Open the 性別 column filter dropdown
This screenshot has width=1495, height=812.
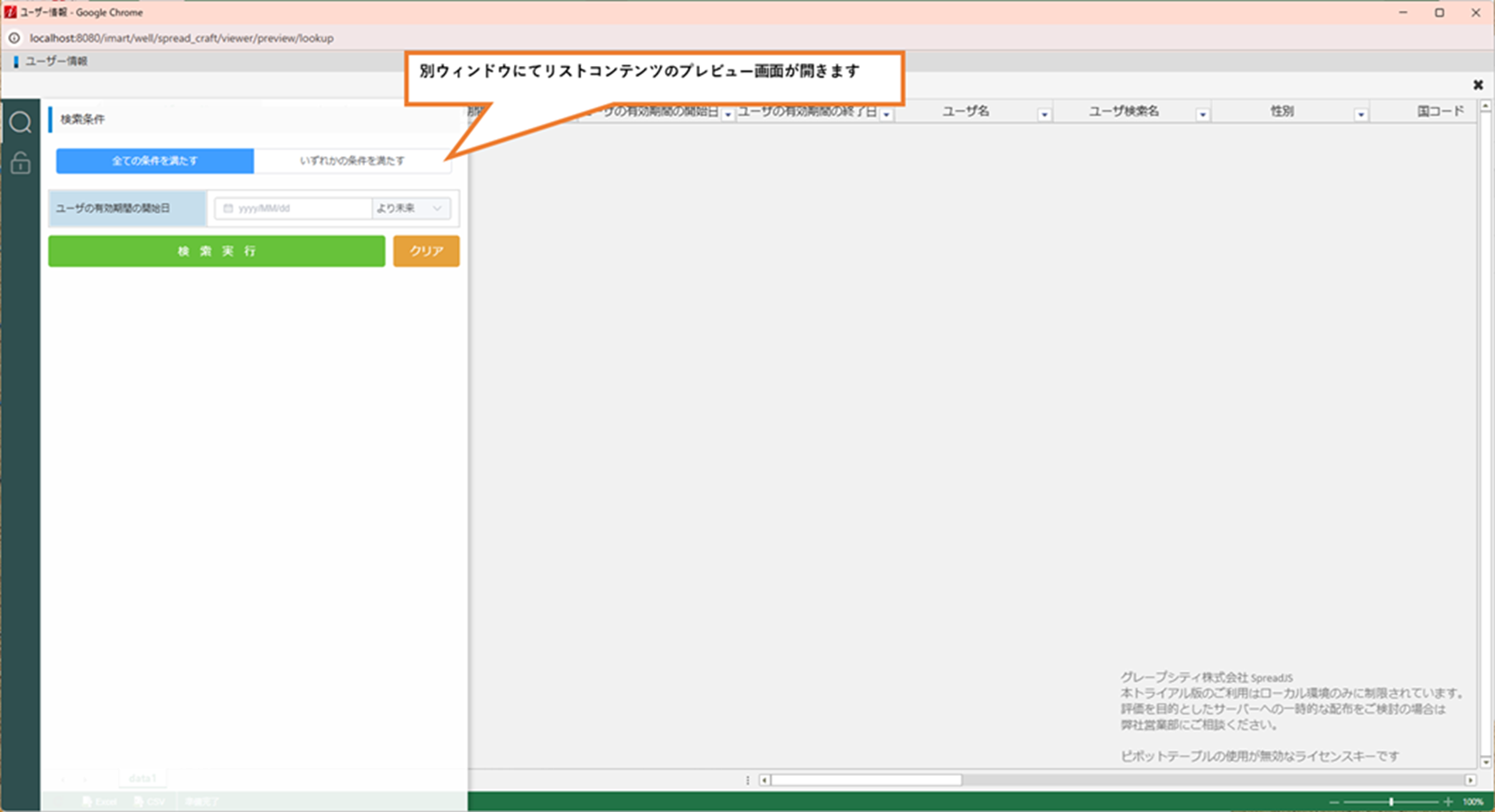click(x=1360, y=115)
